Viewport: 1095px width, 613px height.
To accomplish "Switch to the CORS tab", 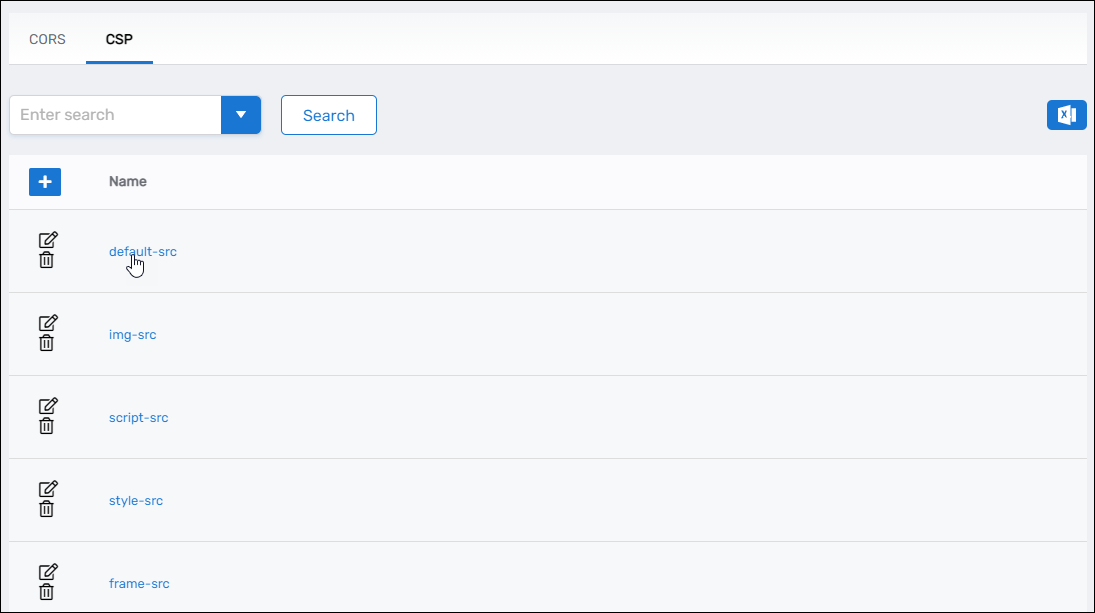I will point(47,40).
